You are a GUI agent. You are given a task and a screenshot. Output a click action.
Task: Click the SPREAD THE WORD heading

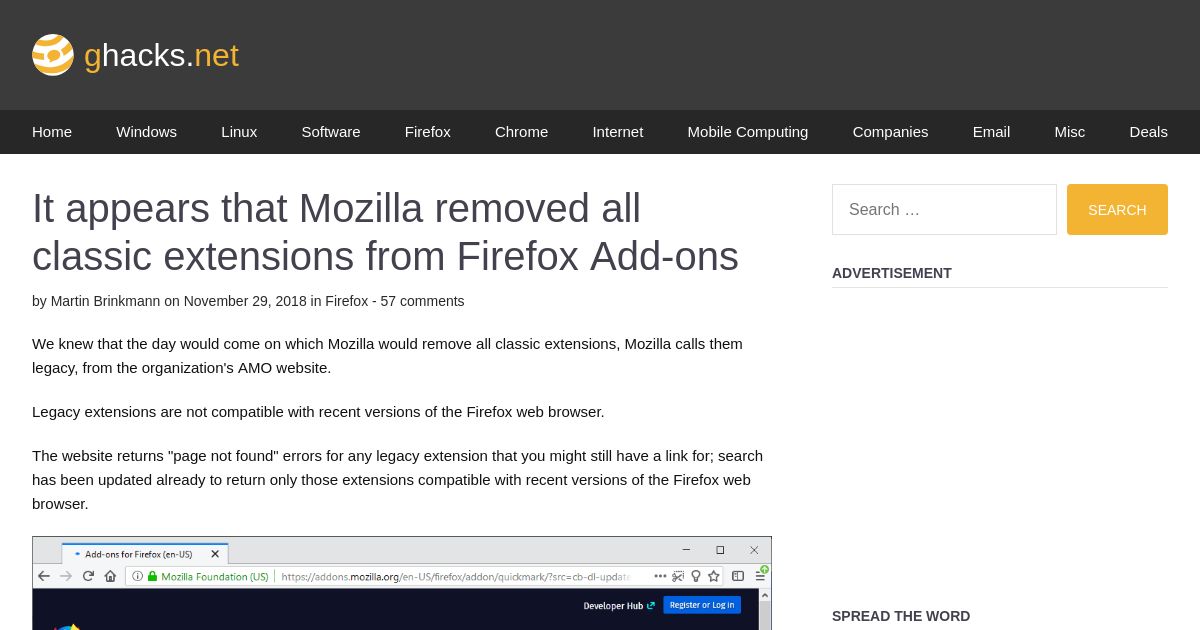901,616
